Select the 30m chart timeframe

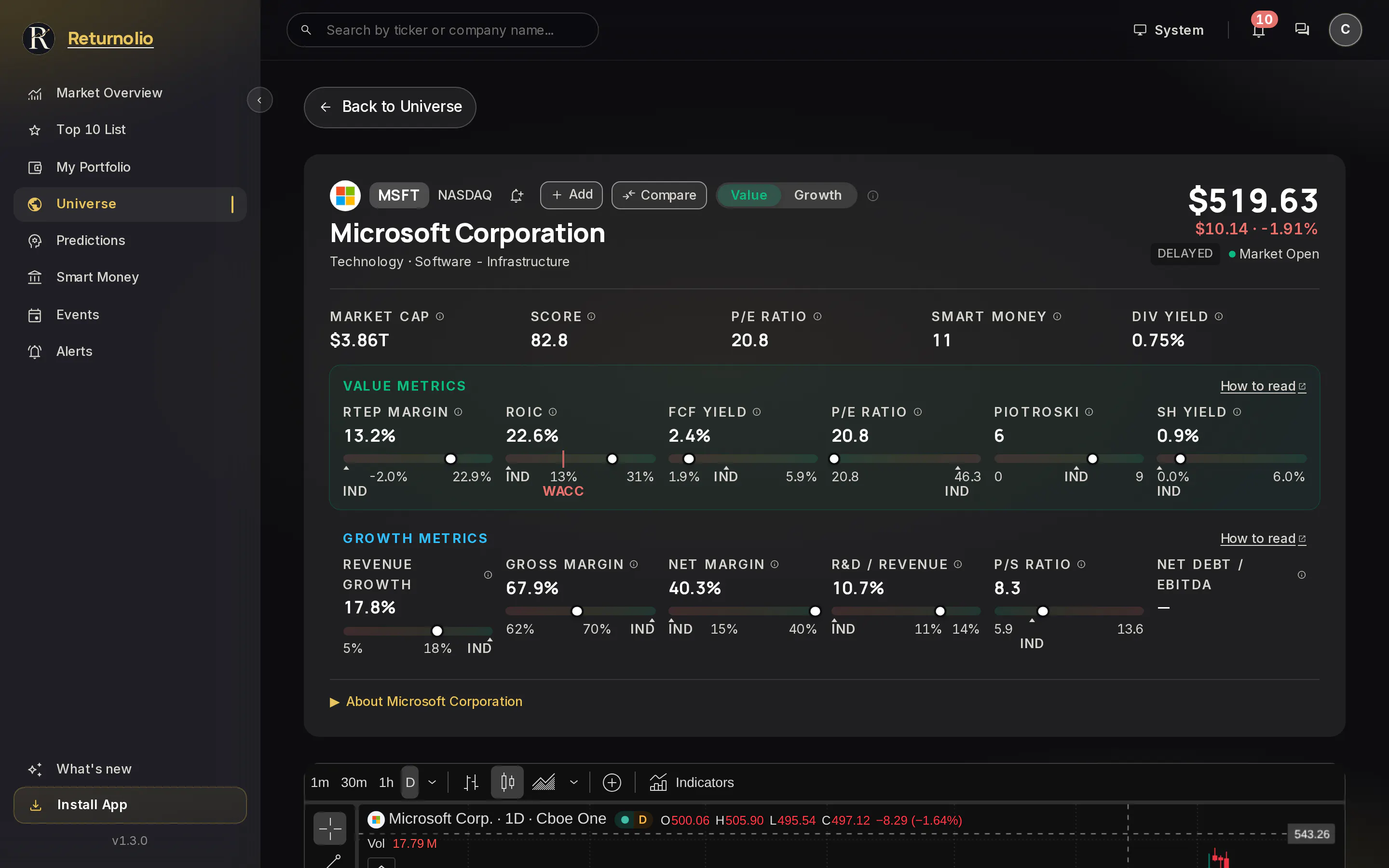(354, 783)
